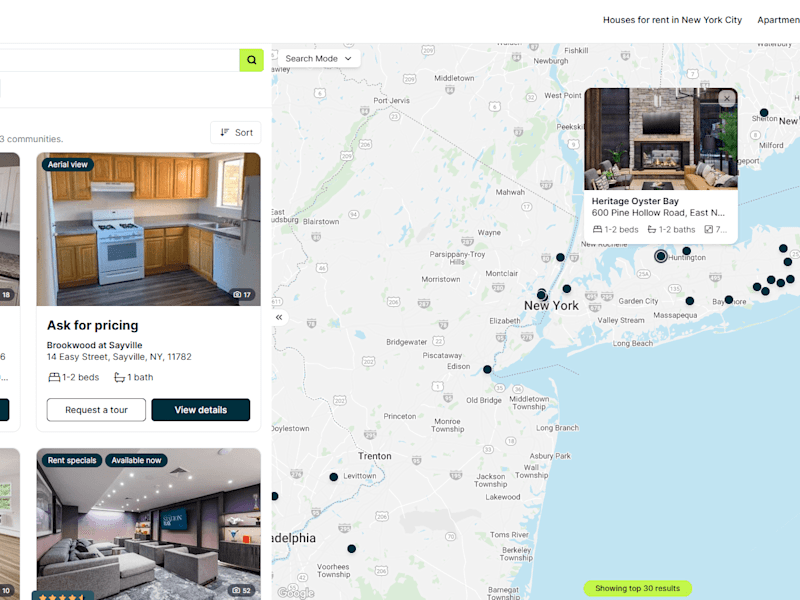
Task: Select the map pin near Levittown
Action: [334, 477]
